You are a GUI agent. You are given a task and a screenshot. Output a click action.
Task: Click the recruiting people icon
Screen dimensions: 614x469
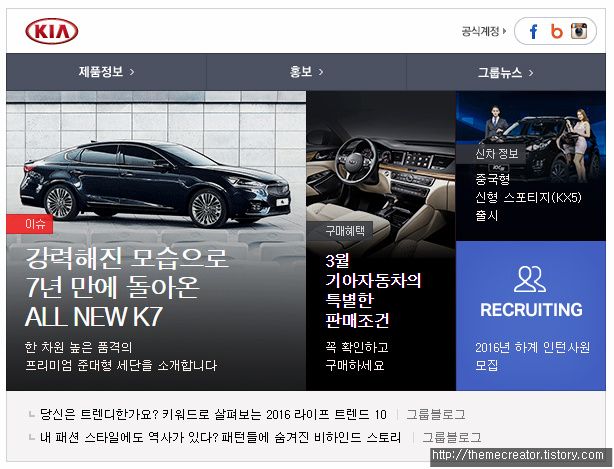(530, 279)
